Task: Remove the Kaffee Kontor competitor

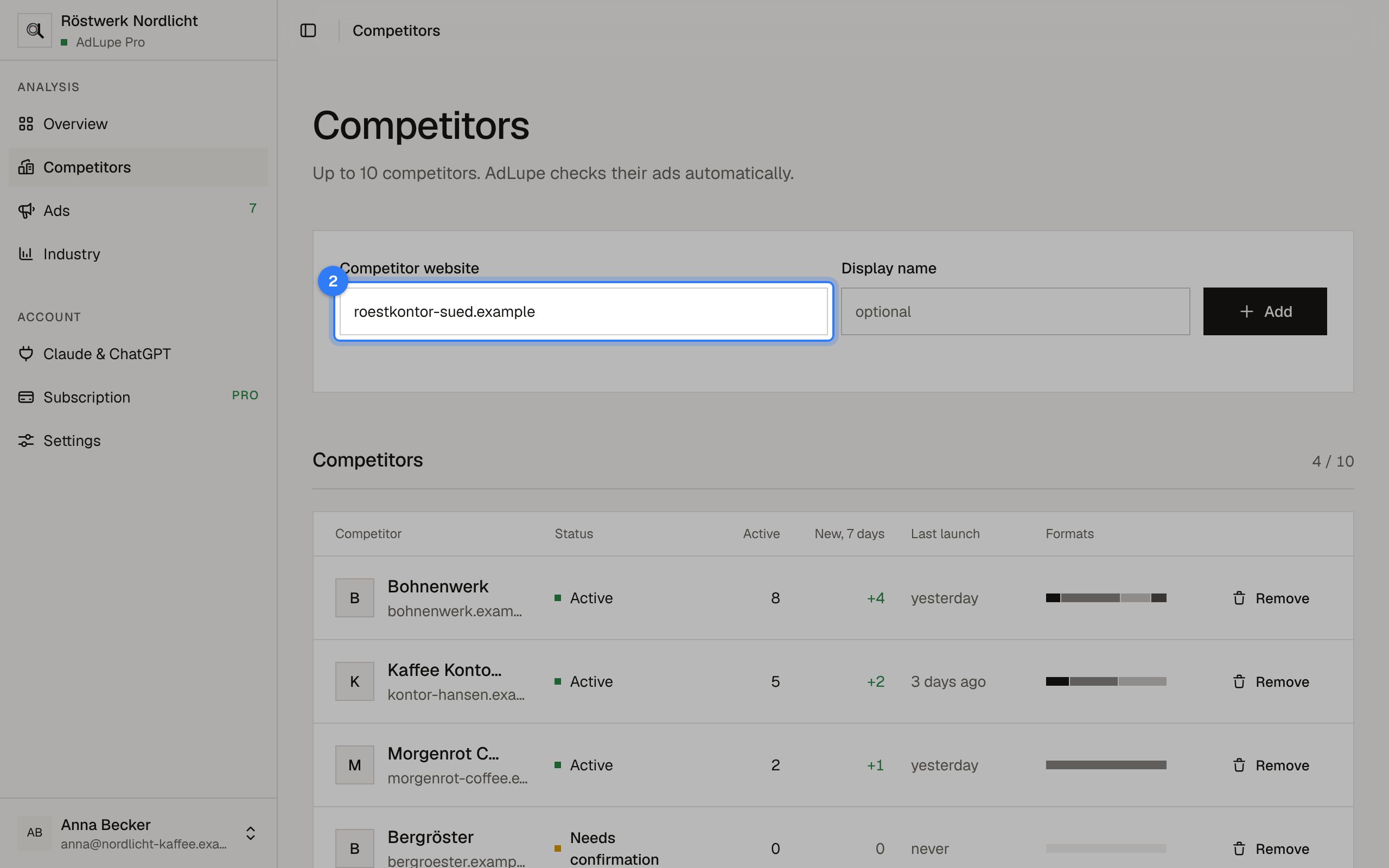Action: (1271, 681)
